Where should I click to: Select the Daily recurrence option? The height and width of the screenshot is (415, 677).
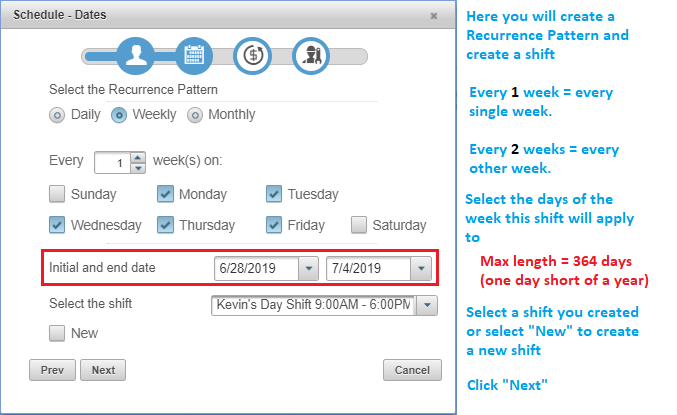pyautogui.click(x=57, y=115)
